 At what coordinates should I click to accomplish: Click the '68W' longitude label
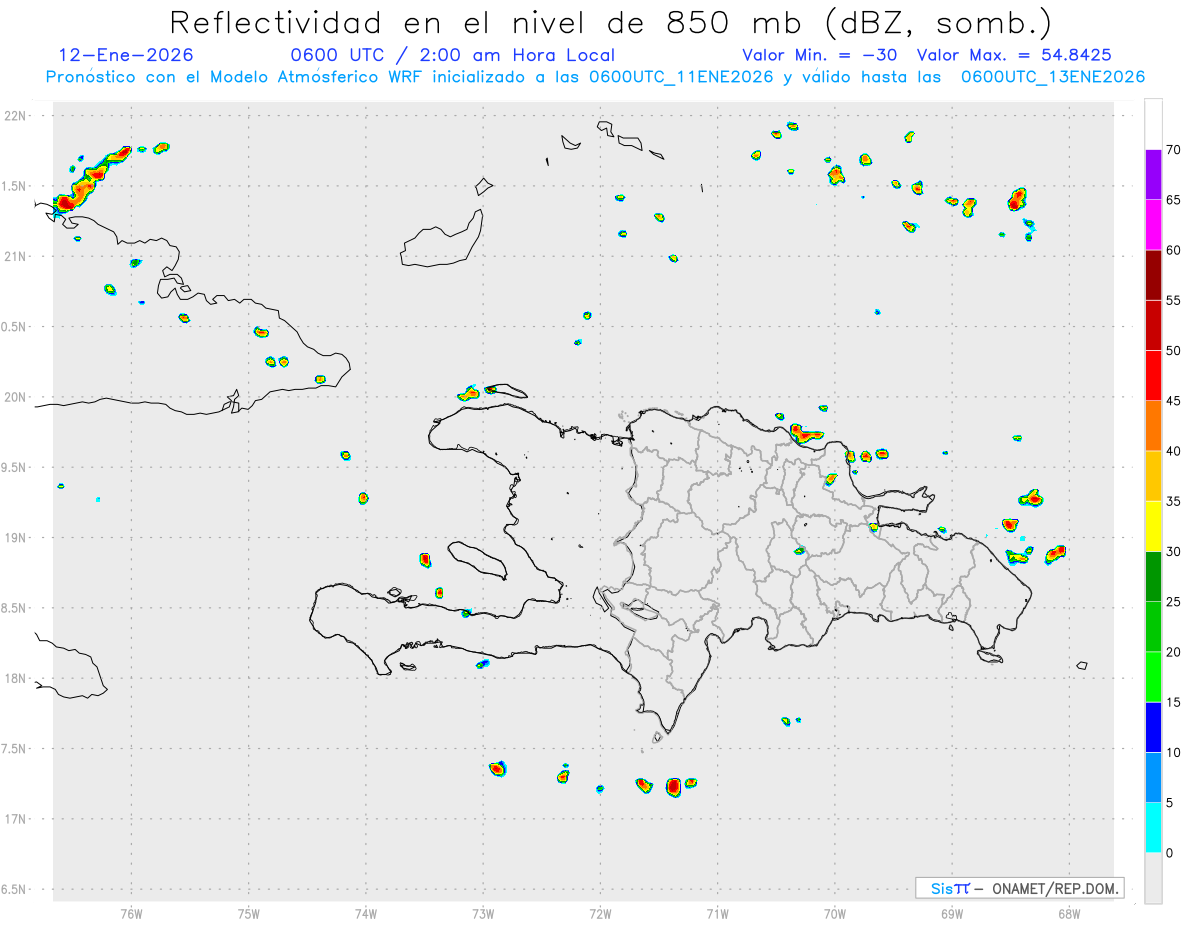coord(1069,912)
